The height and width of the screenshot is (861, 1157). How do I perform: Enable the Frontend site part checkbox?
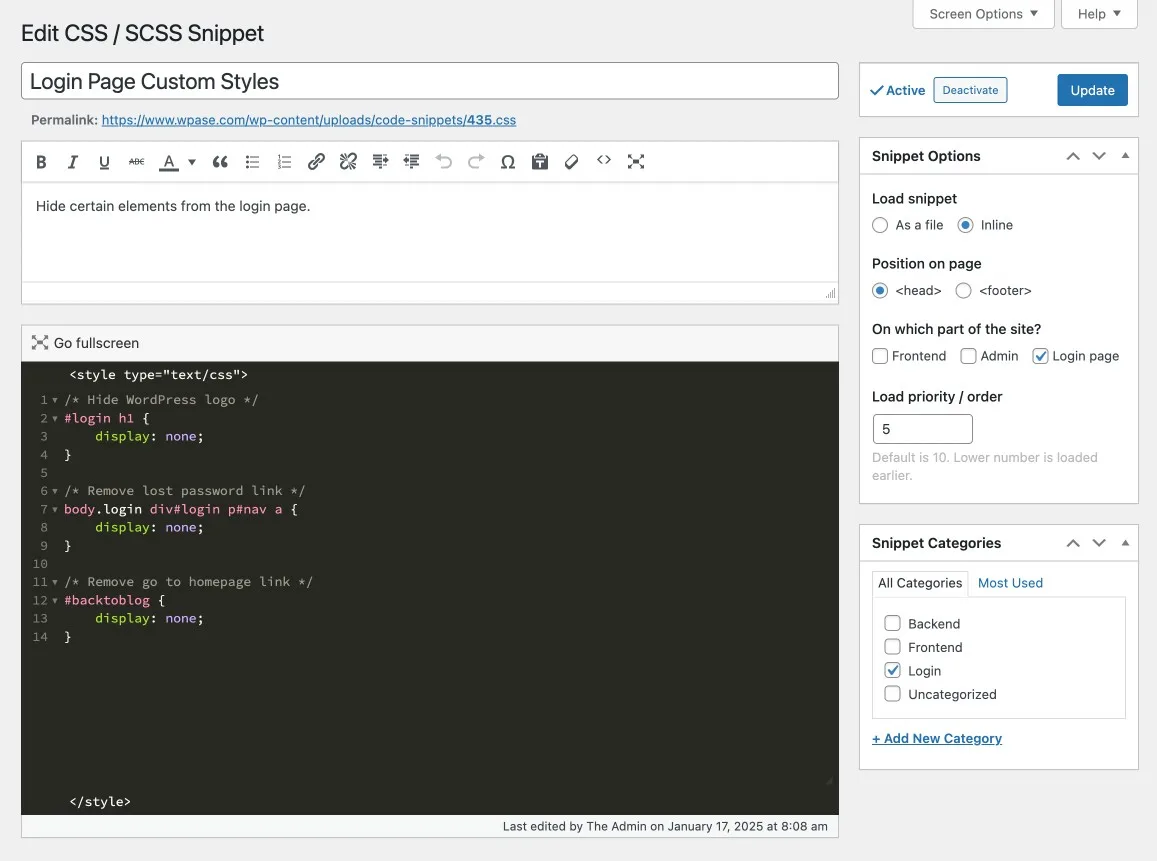880,356
